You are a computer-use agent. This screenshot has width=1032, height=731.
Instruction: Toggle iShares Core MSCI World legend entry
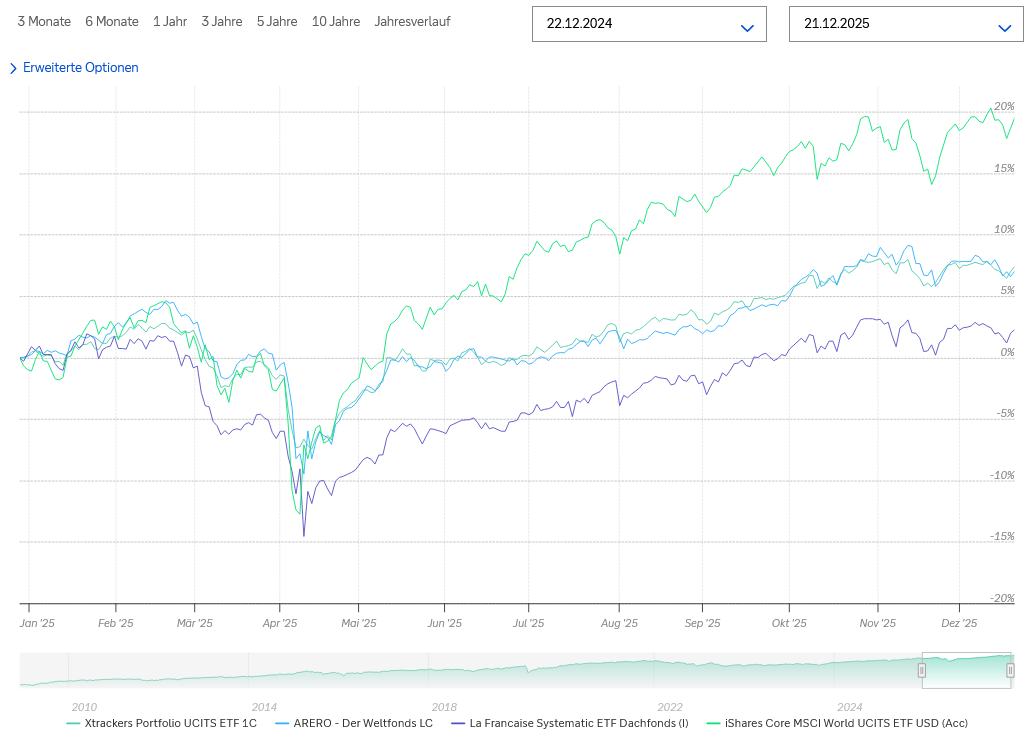(837, 723)
